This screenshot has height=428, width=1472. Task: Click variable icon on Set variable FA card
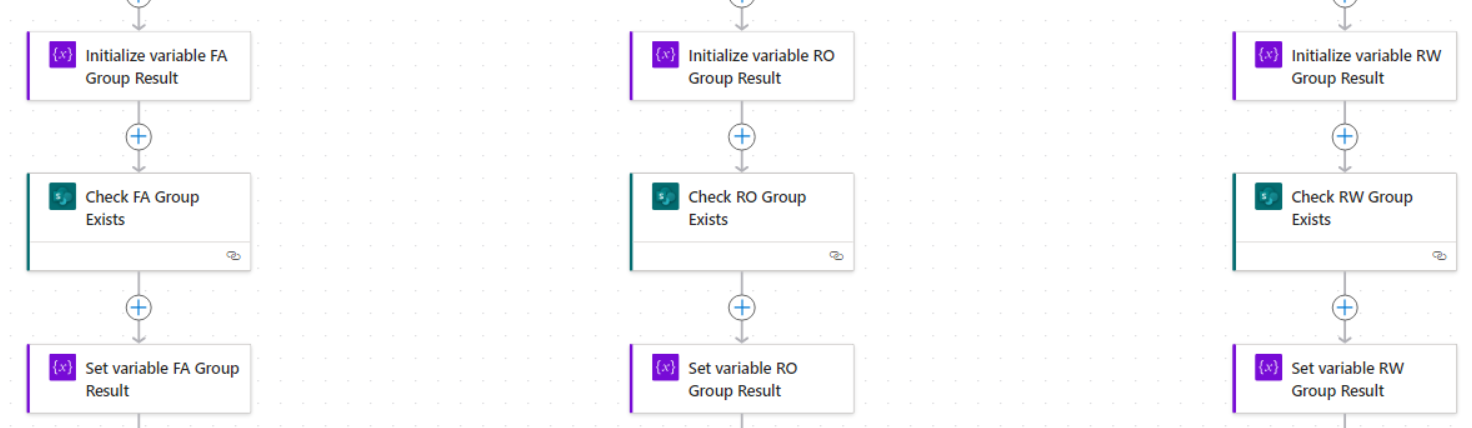[63, 367]
